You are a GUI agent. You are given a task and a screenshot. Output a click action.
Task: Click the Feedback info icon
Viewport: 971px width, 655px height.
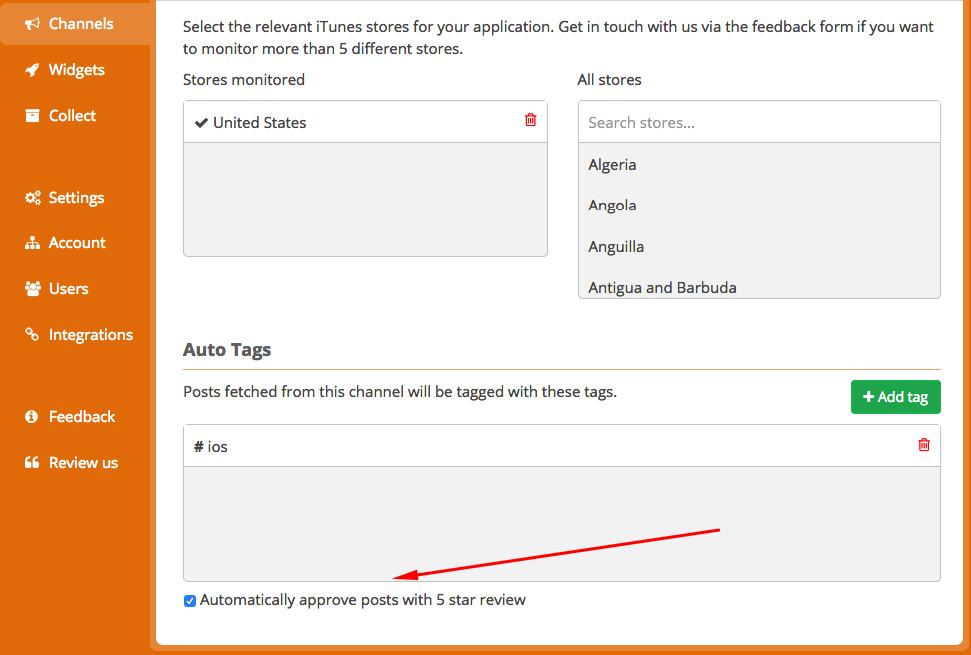click(x=32, y=417)
